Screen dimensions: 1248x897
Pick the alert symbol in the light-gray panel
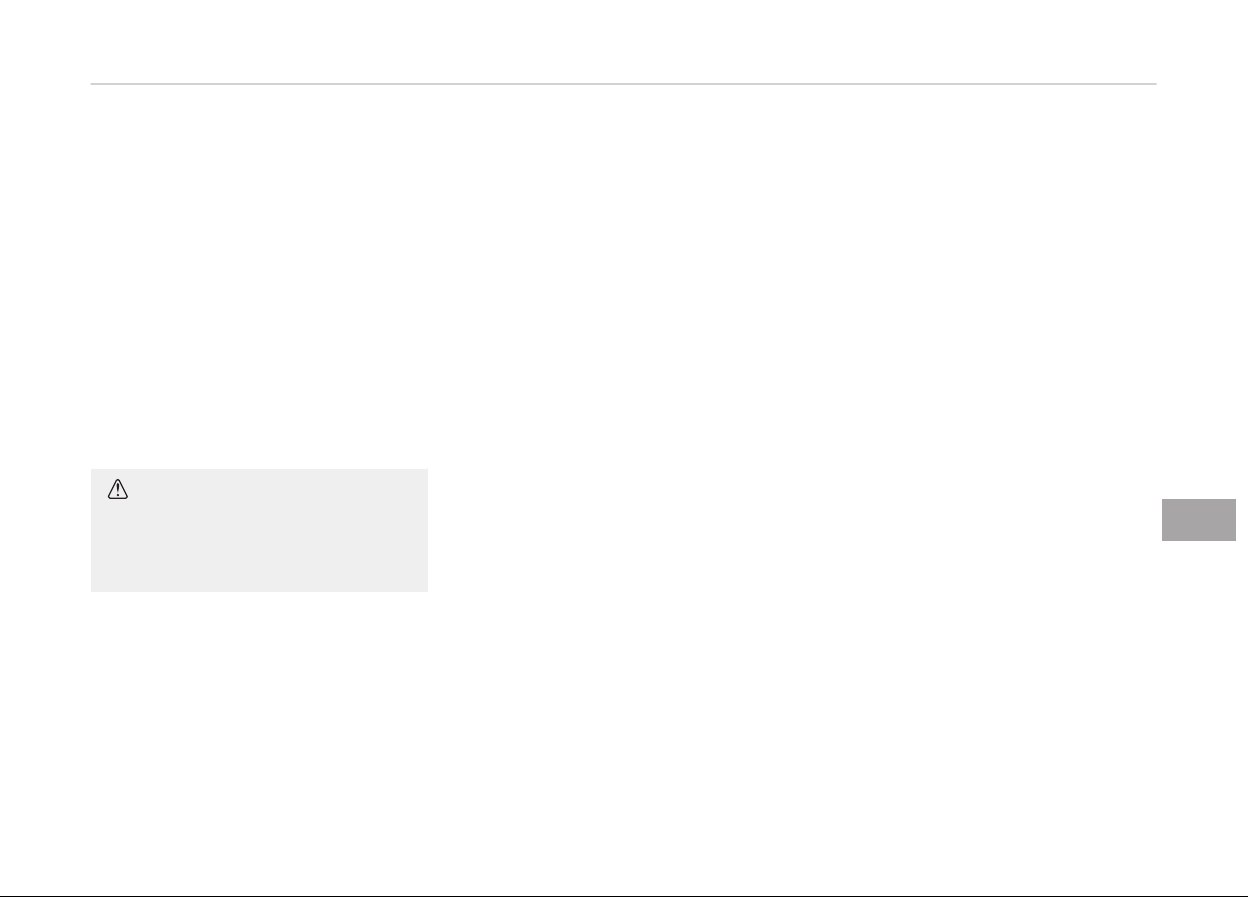[x=119, y=489]
